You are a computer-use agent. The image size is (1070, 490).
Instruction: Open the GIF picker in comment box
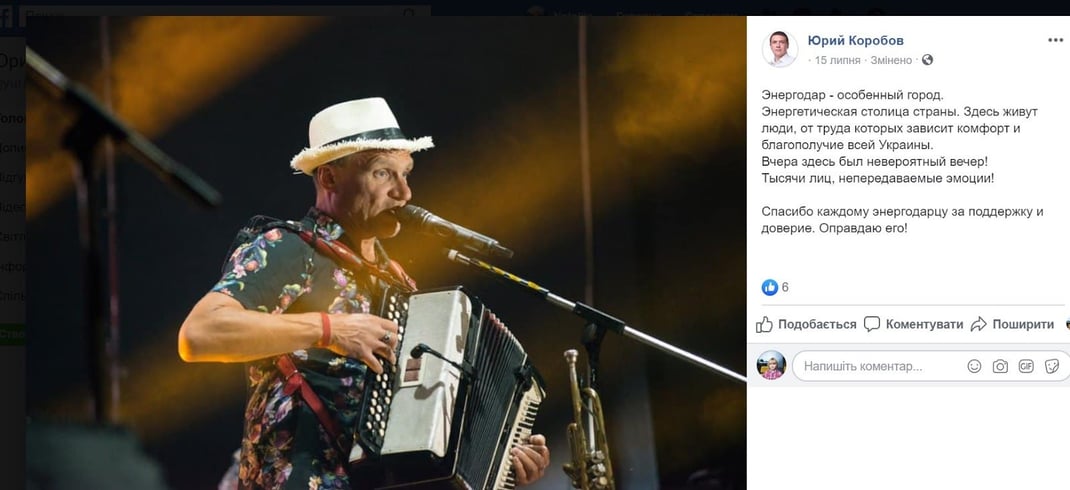(1026, 367)
